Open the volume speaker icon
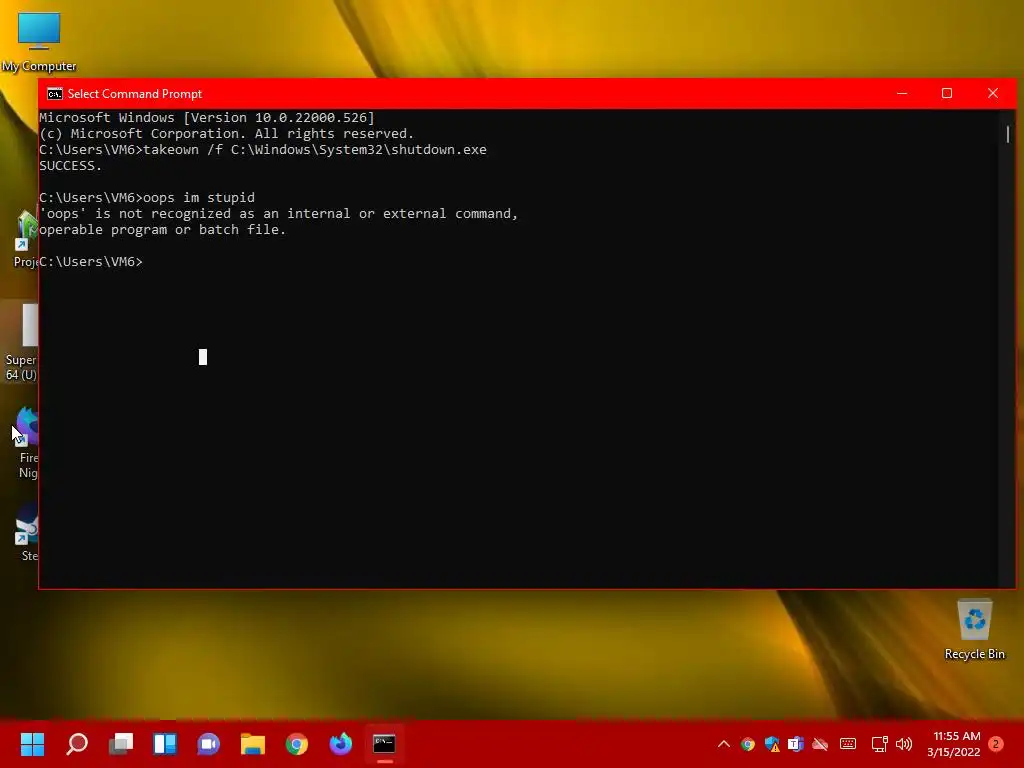1024x768 pixels. (x=904, y=744)
